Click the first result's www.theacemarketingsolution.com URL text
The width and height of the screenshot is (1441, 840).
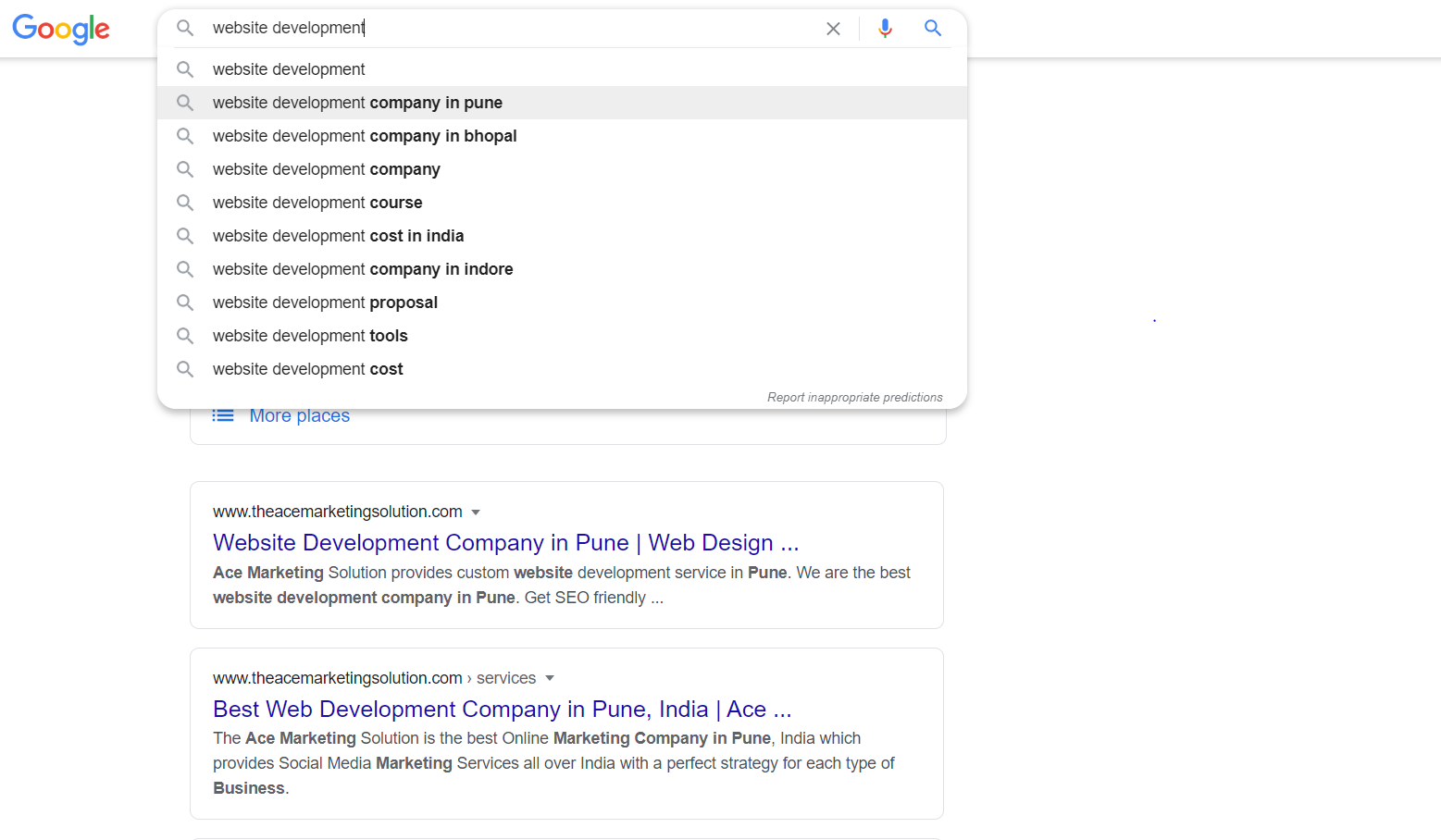[338, 512]
